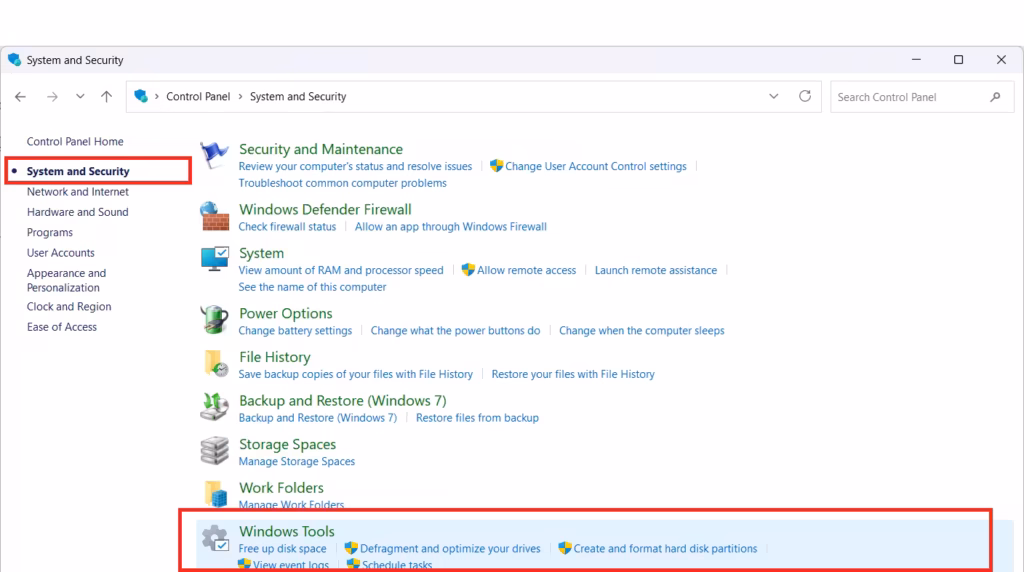Click Launch remote assistance
The width and height of the screenshot is (1024, 572).
[656, 270]
